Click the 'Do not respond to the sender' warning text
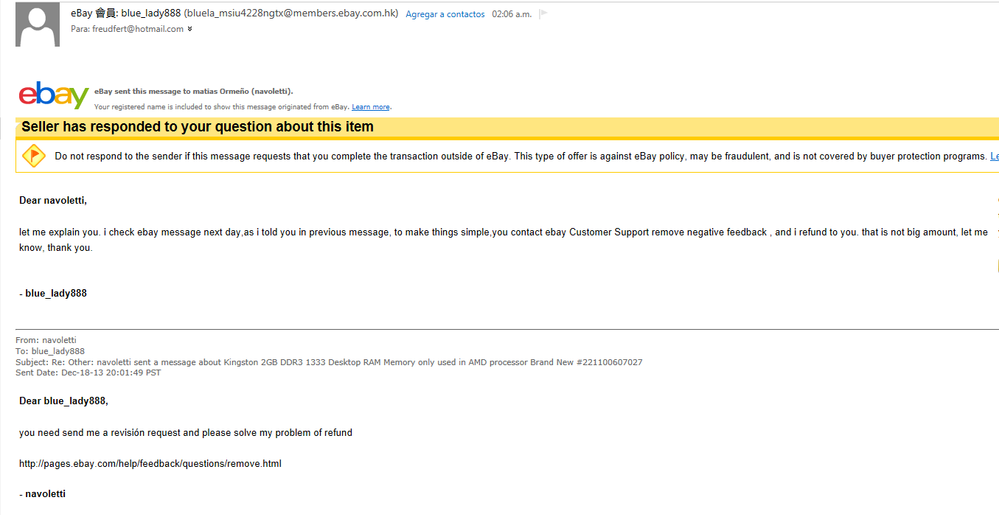 (x=521, y=156)
